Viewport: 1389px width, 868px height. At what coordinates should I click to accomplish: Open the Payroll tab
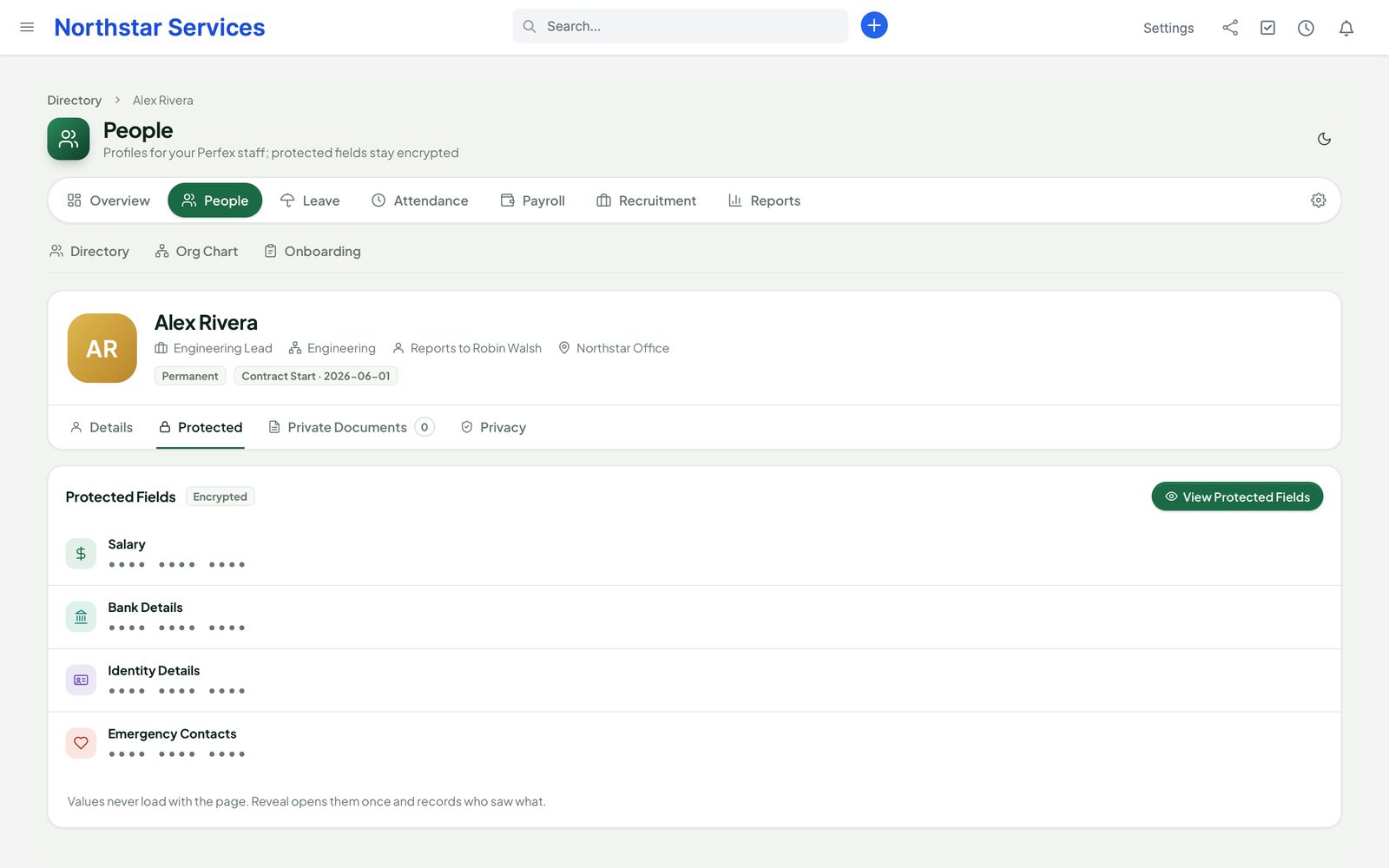click(x=533, y=201)
